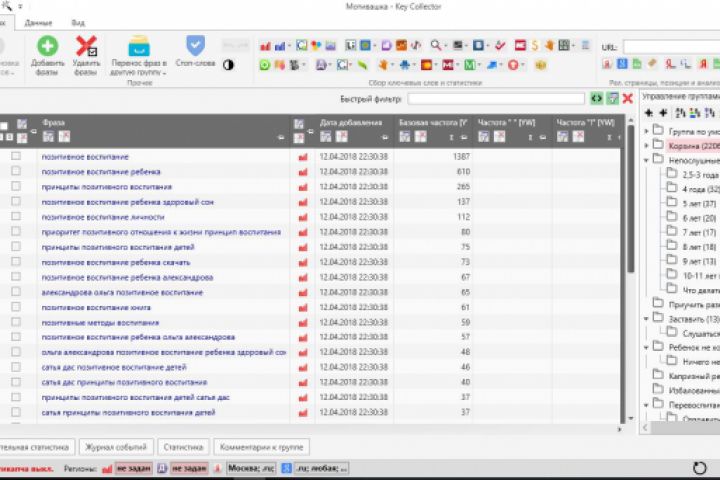Click into the URL input field

point(671,46)
